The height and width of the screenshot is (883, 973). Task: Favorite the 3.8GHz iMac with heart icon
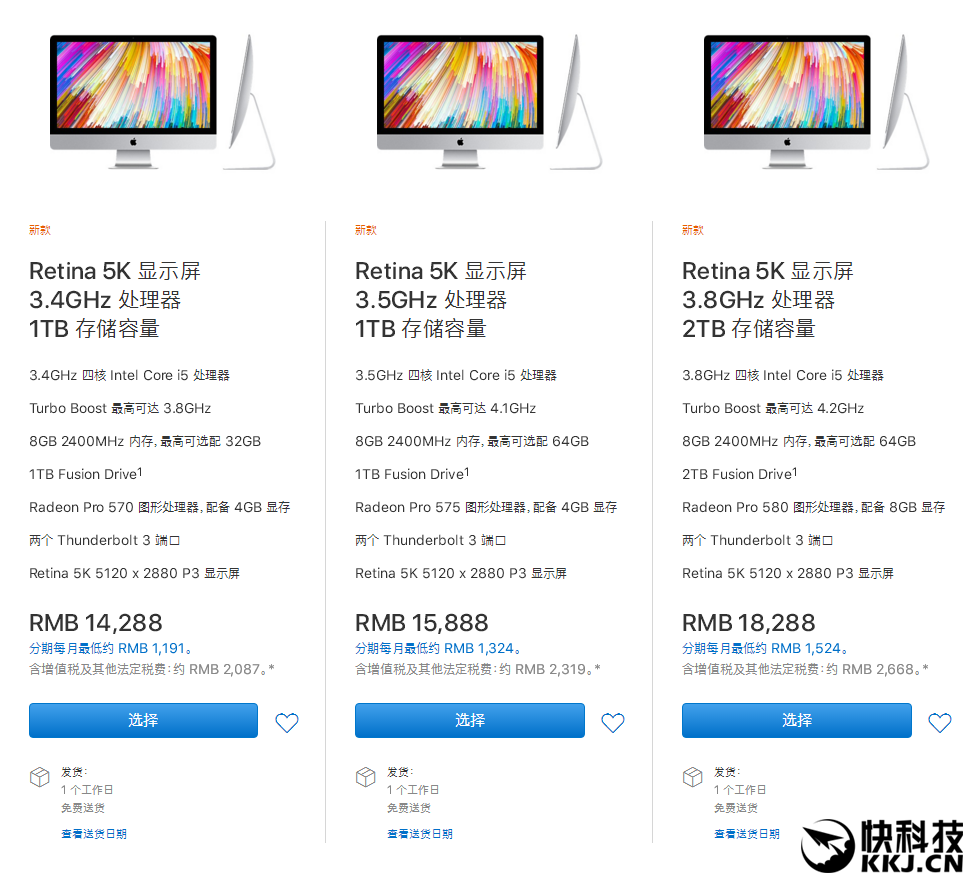[x=939, y=722]
